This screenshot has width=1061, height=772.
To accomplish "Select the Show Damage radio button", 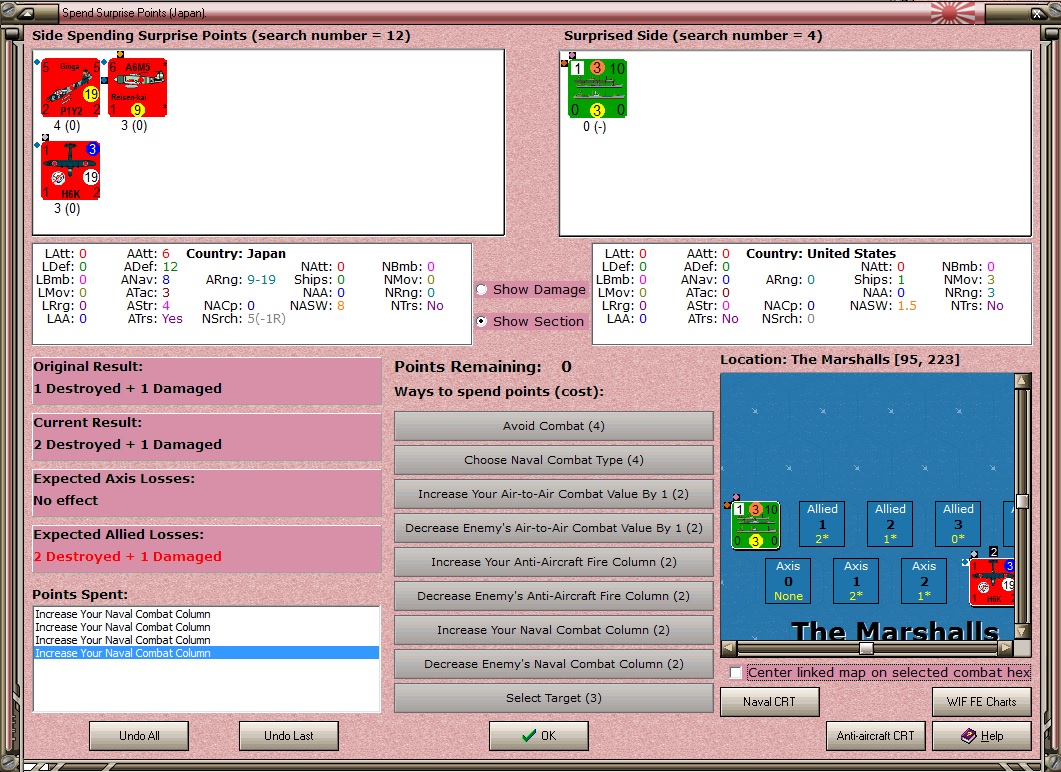I will (x=482, y=290).
